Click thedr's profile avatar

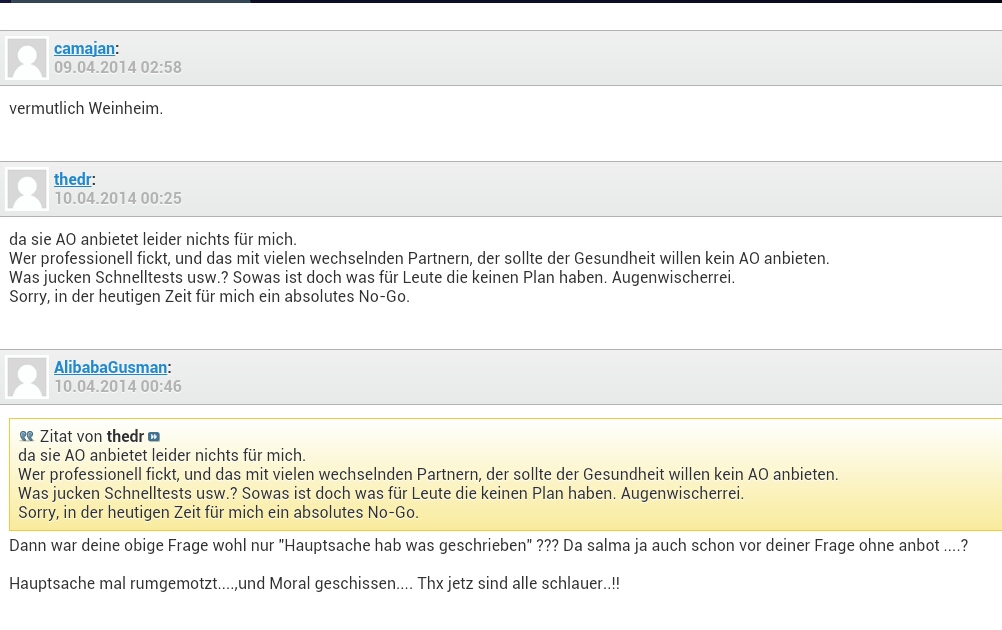[27, 189]
